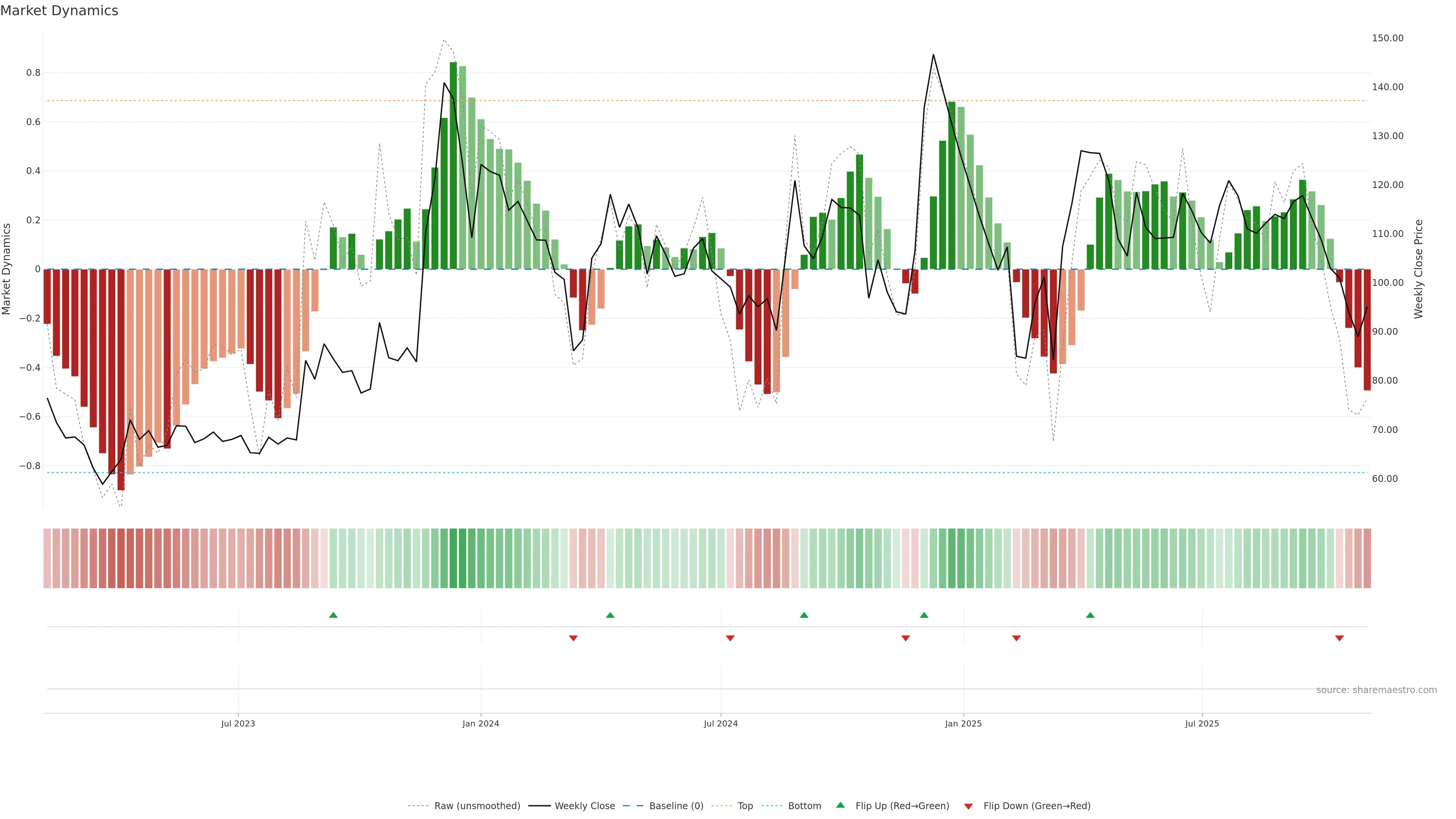Click the first red flip-down triangle marker

tap(573, 638)
